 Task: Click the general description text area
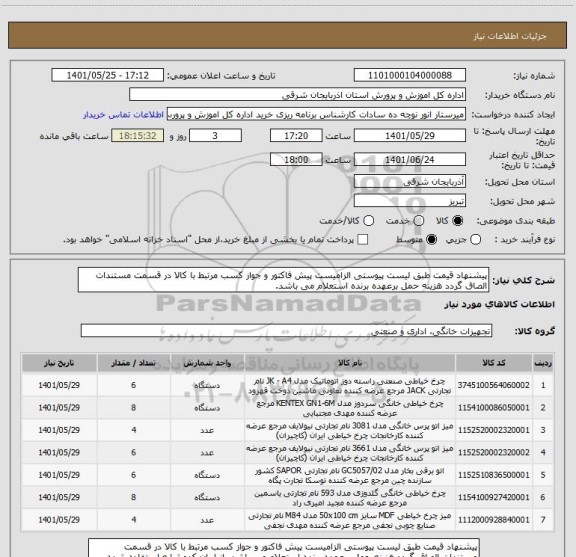tap(284, 280)
